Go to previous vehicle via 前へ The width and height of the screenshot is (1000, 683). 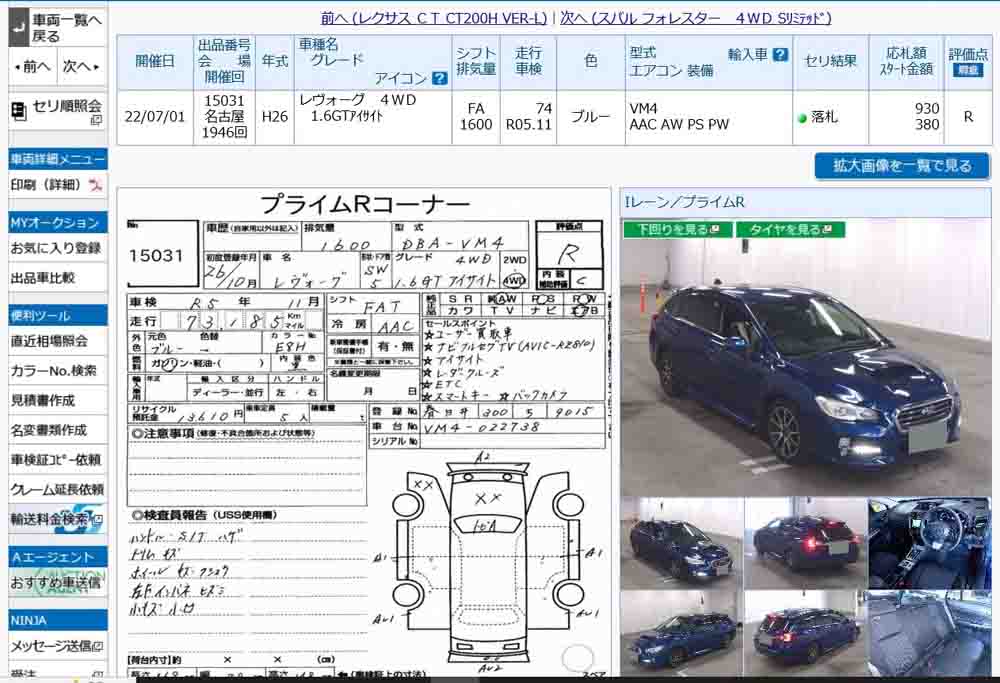point(33,66)
